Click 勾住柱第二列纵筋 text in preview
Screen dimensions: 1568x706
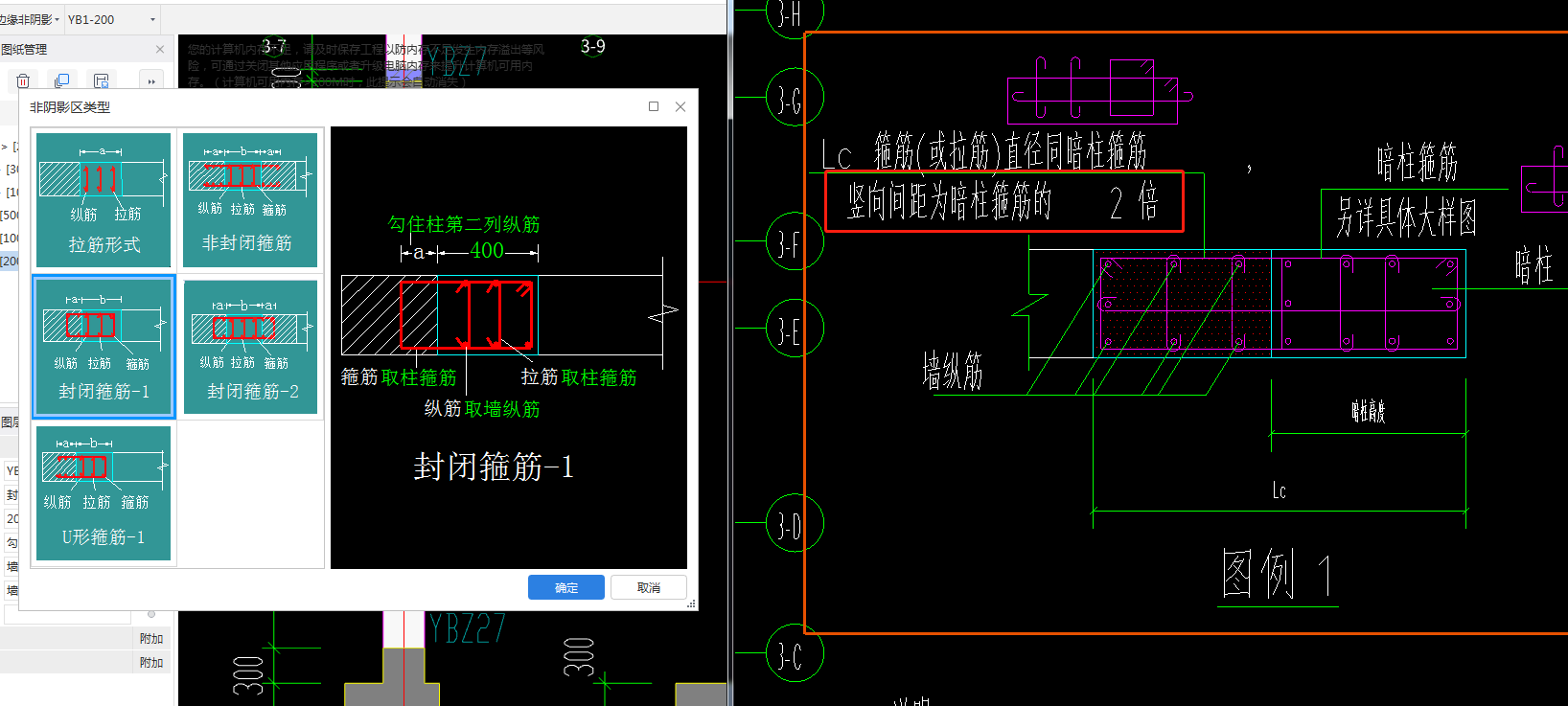pos(464,224)
